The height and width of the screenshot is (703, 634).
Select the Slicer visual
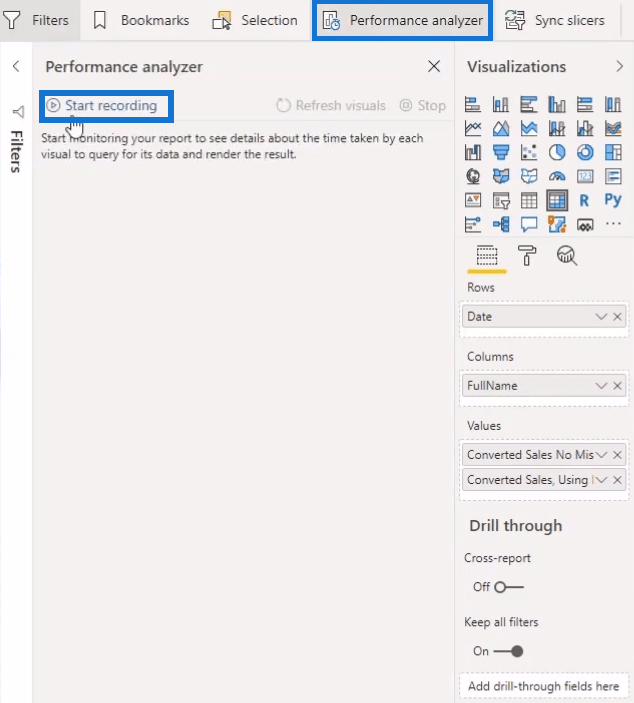tap(500, 200)
